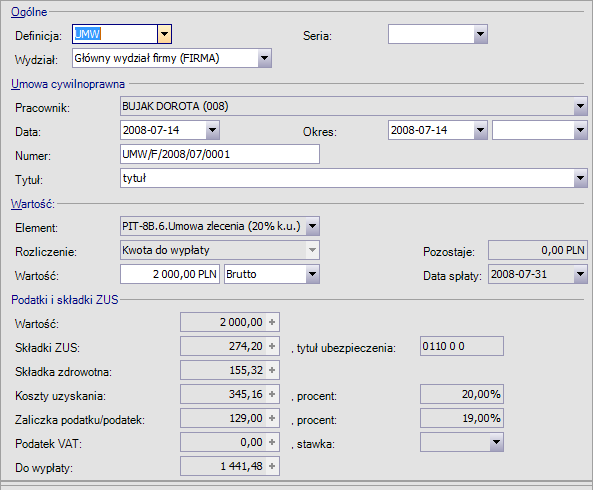593x490 pixels.
Task: Click the plus icon beside Składka zdrowotna value
Action: (x=272, y=370)
